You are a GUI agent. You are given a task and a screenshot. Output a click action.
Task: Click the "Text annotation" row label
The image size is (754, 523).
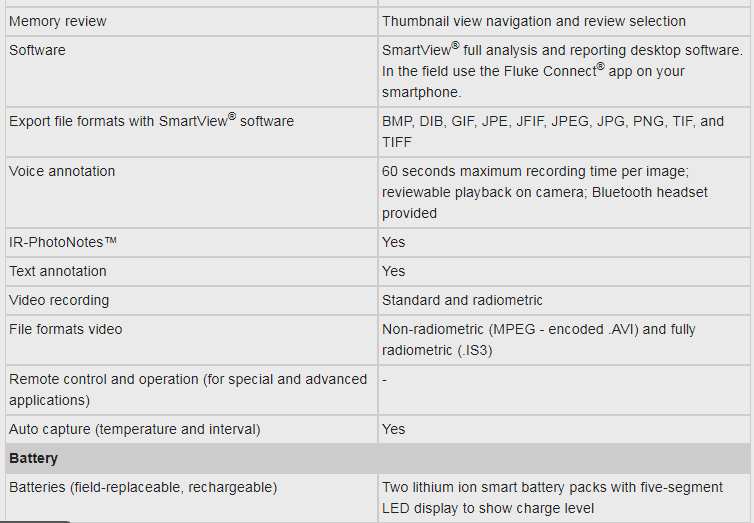tap(58, 271)
